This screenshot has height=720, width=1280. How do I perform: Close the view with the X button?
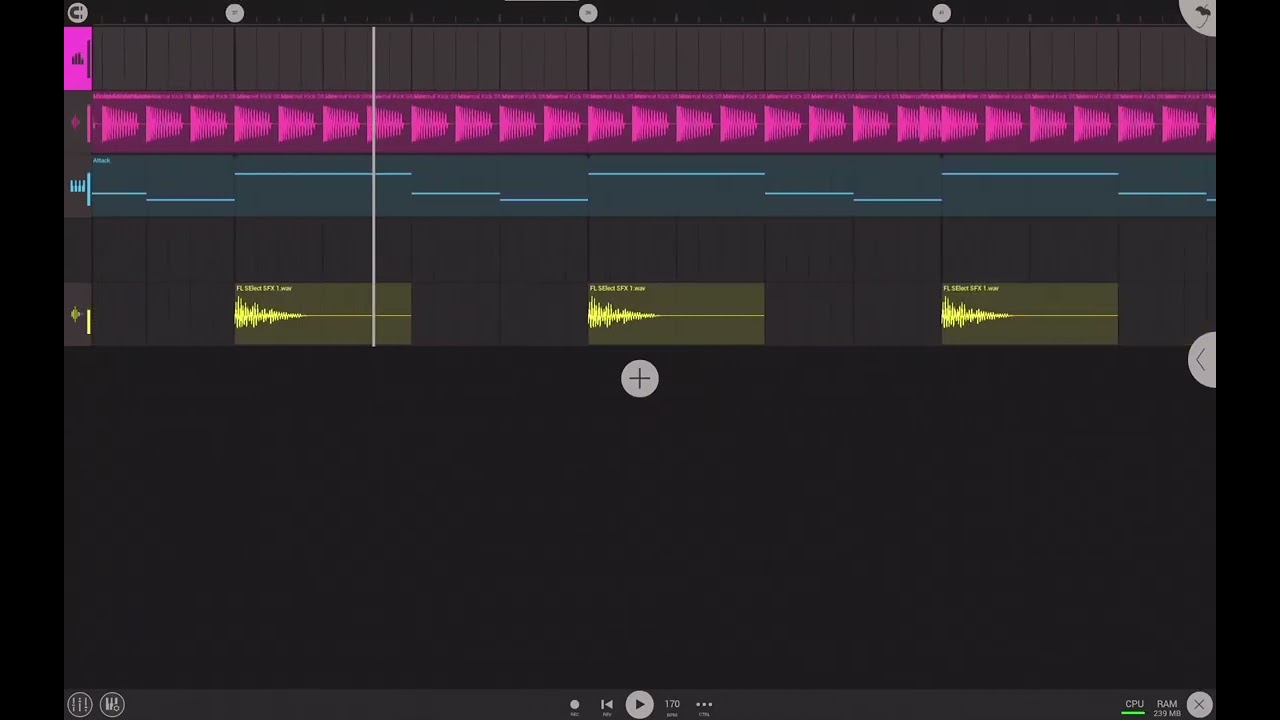tap(1199, 704)
